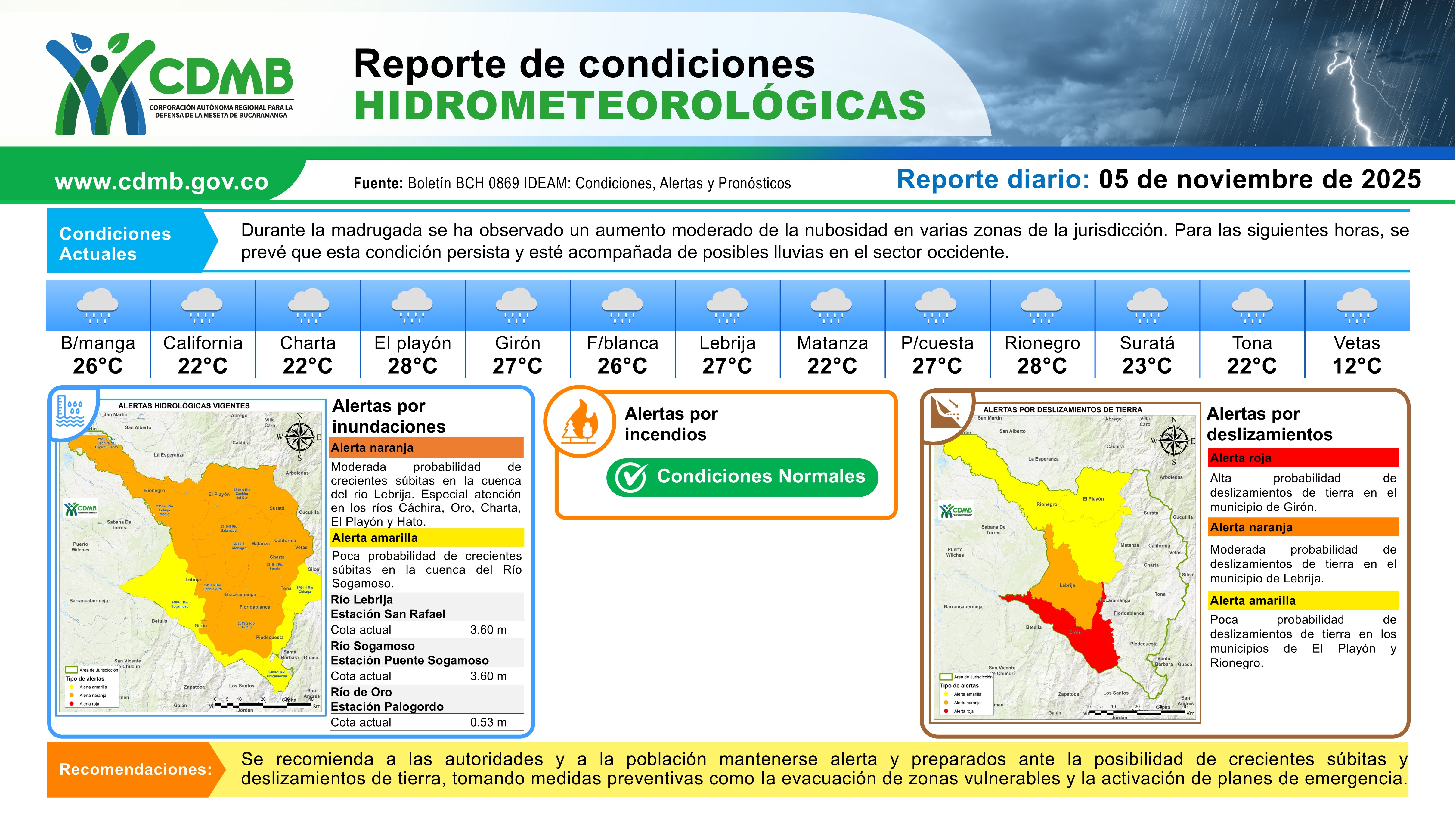
Task: Click the Alerta naranja banner under inundaciones
Action: [426, 448]
